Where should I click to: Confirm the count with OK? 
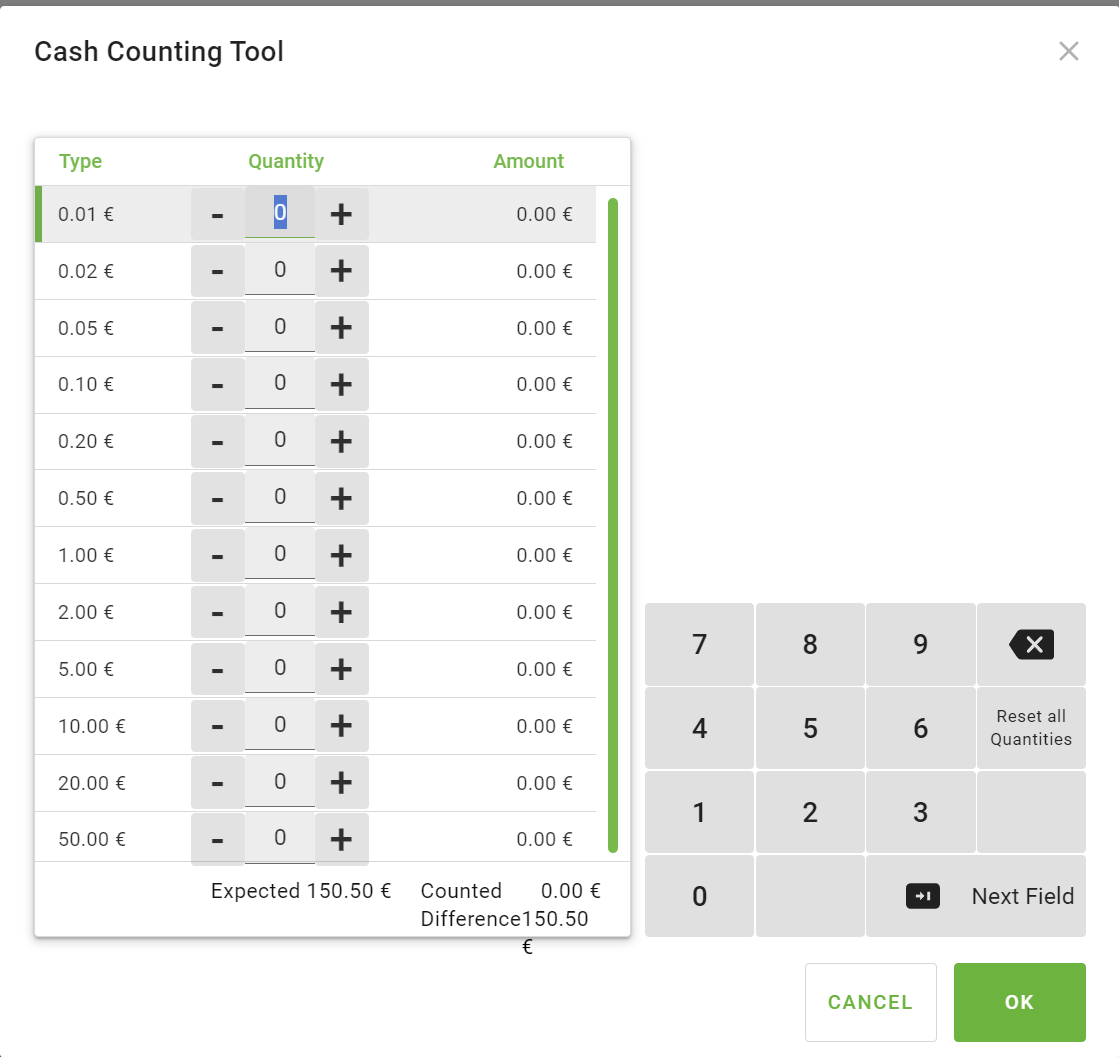1019,1002
